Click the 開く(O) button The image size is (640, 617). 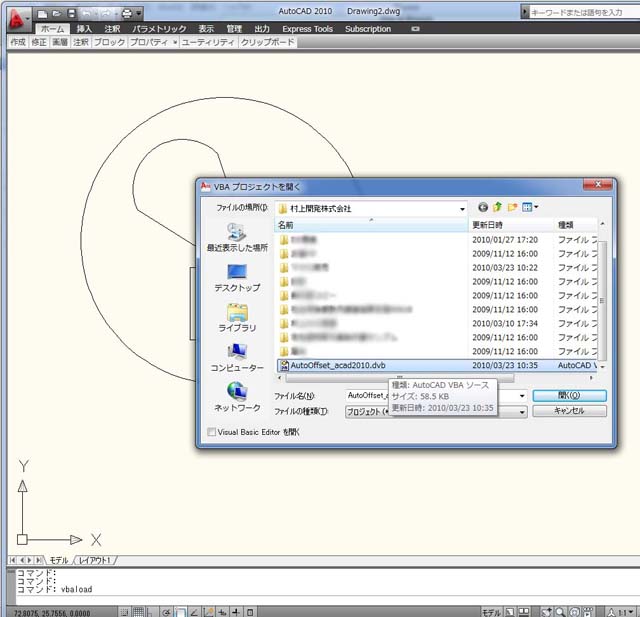[x=569, y=395]
